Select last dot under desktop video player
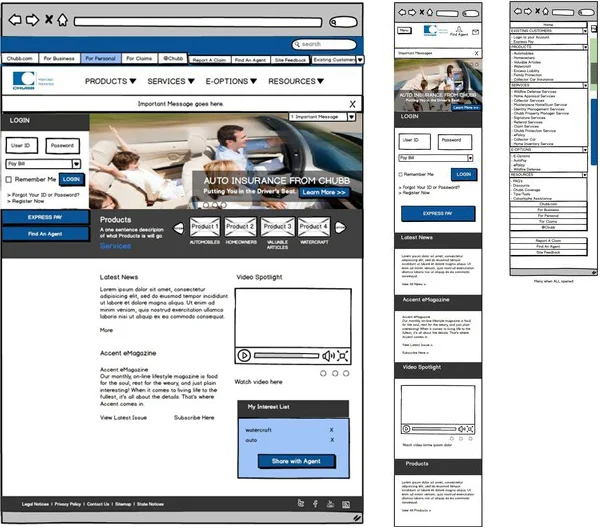Image resolution: width=600 pixels, height=529 pixels. pos(346,373)
